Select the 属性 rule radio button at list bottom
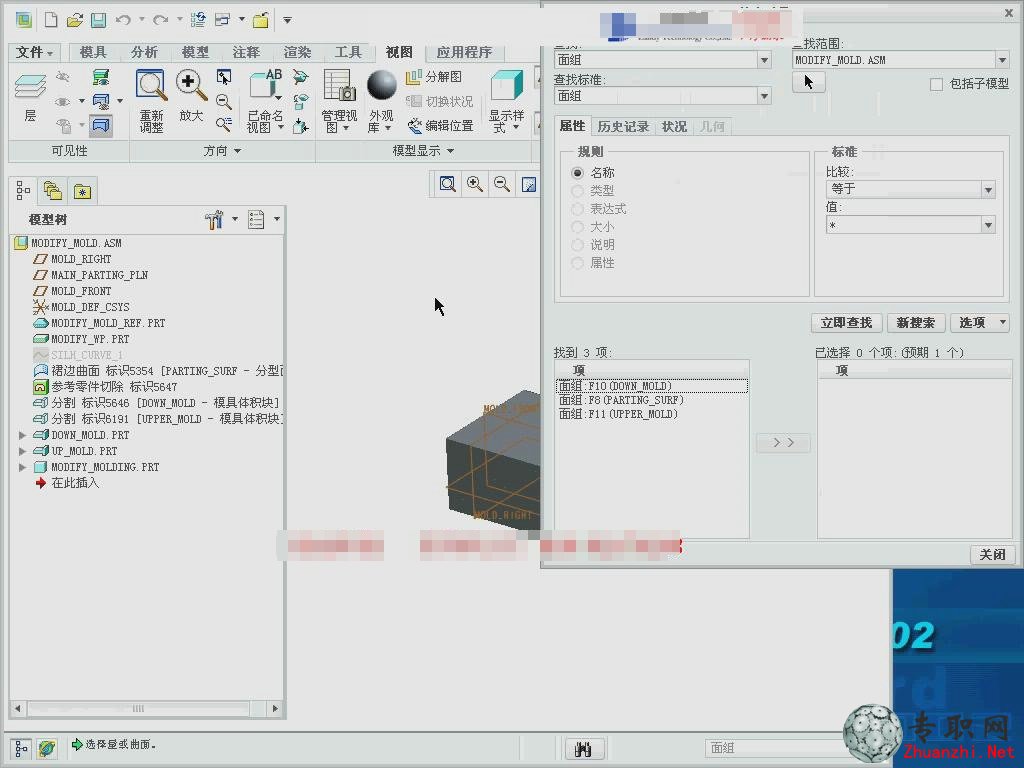Viewport: 1024px width, 768px height. (577, 263)
